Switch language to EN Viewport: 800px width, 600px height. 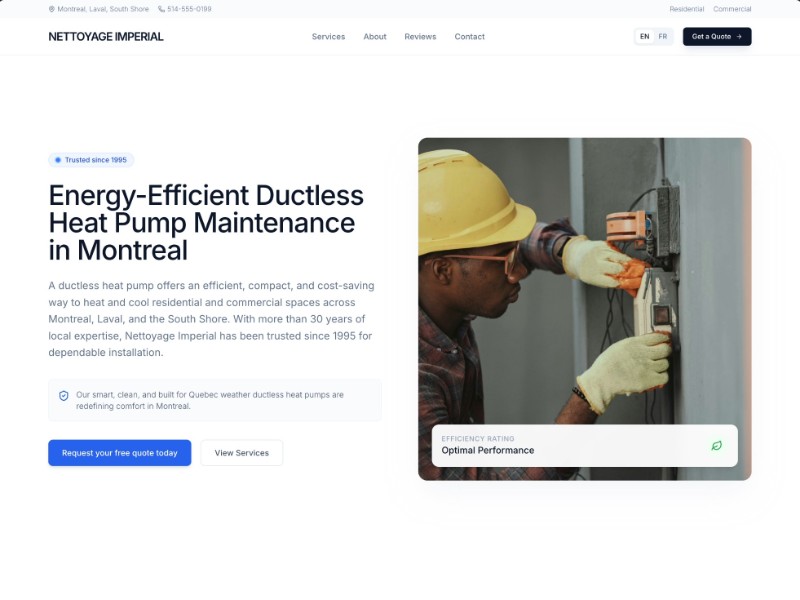[644, 37]
